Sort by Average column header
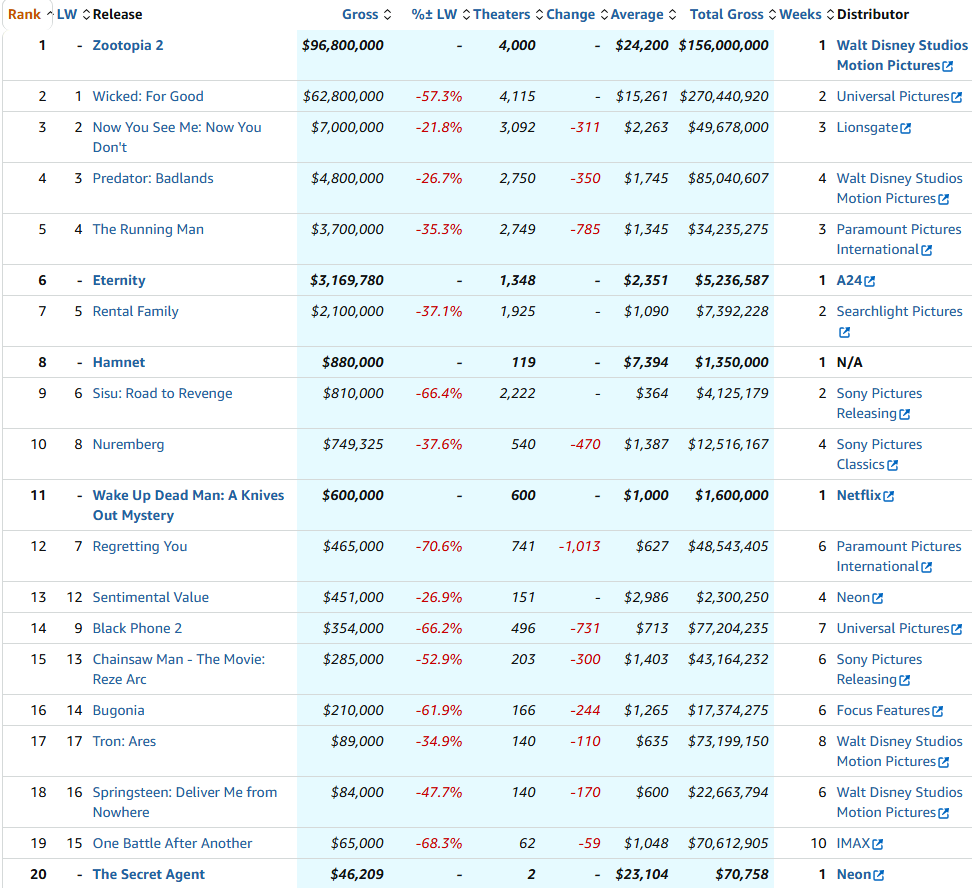This screenshot has height=888, width=972. pos(636,14)
